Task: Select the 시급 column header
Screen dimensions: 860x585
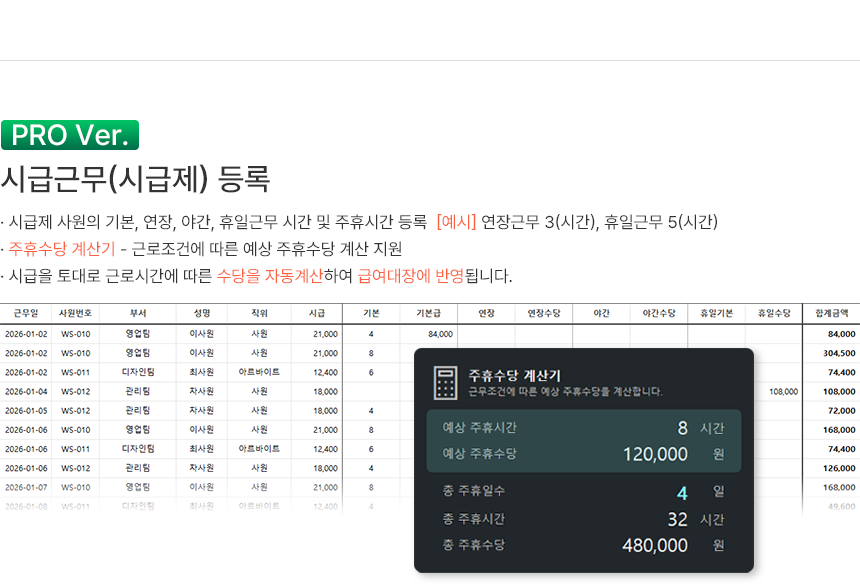Action: point(317,314)
